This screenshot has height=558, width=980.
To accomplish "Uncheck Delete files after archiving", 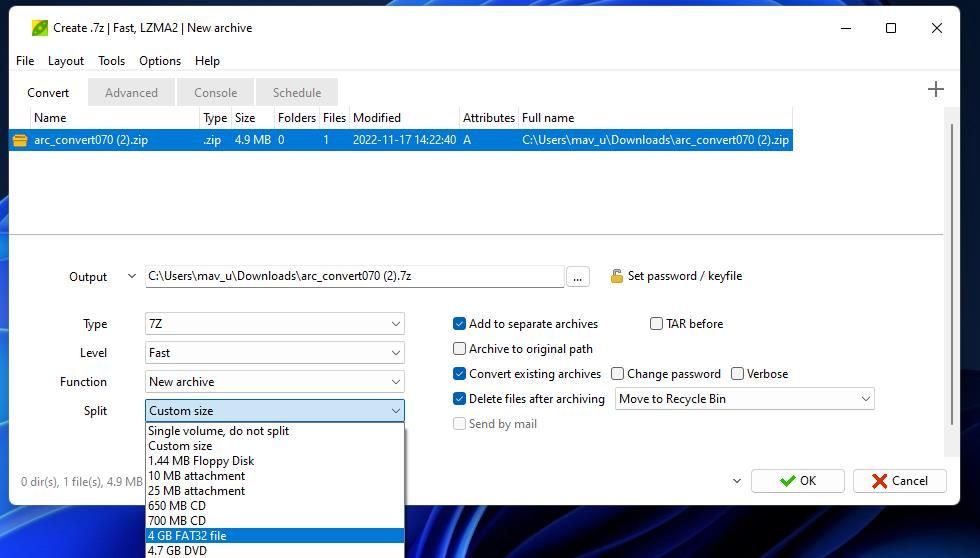I will (459, 399).
